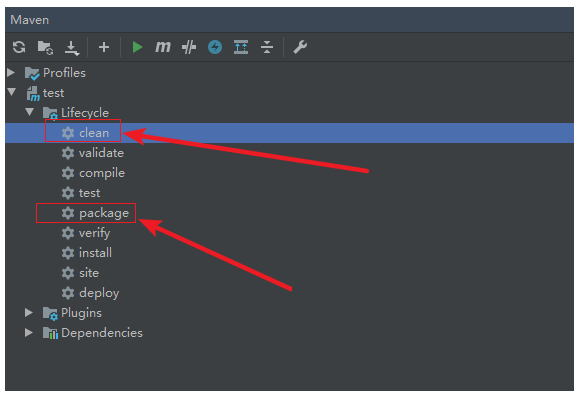Click the Plugins folder icon

[50, 314]
